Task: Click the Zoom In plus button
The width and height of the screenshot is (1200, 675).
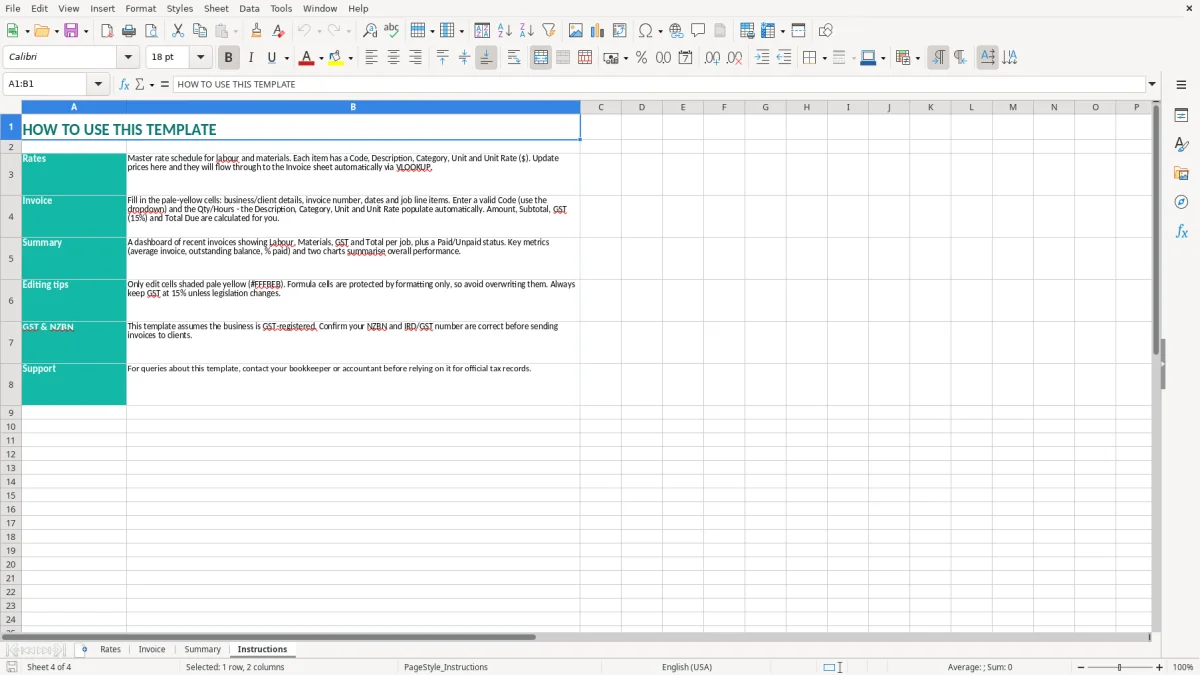Action: click(x=1160, y=667)
